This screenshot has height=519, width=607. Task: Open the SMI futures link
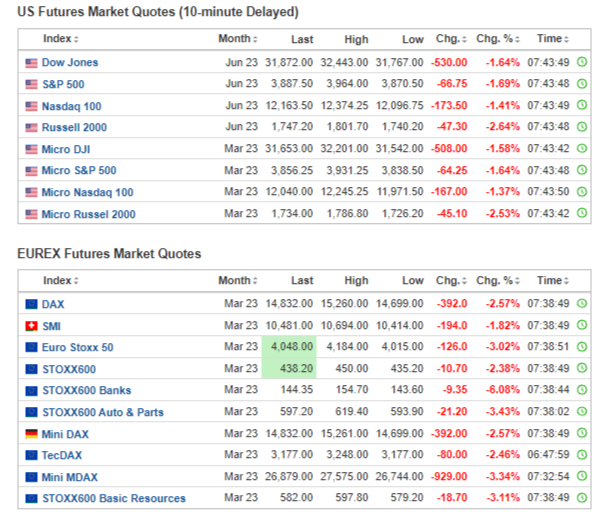tap(51, 326)
